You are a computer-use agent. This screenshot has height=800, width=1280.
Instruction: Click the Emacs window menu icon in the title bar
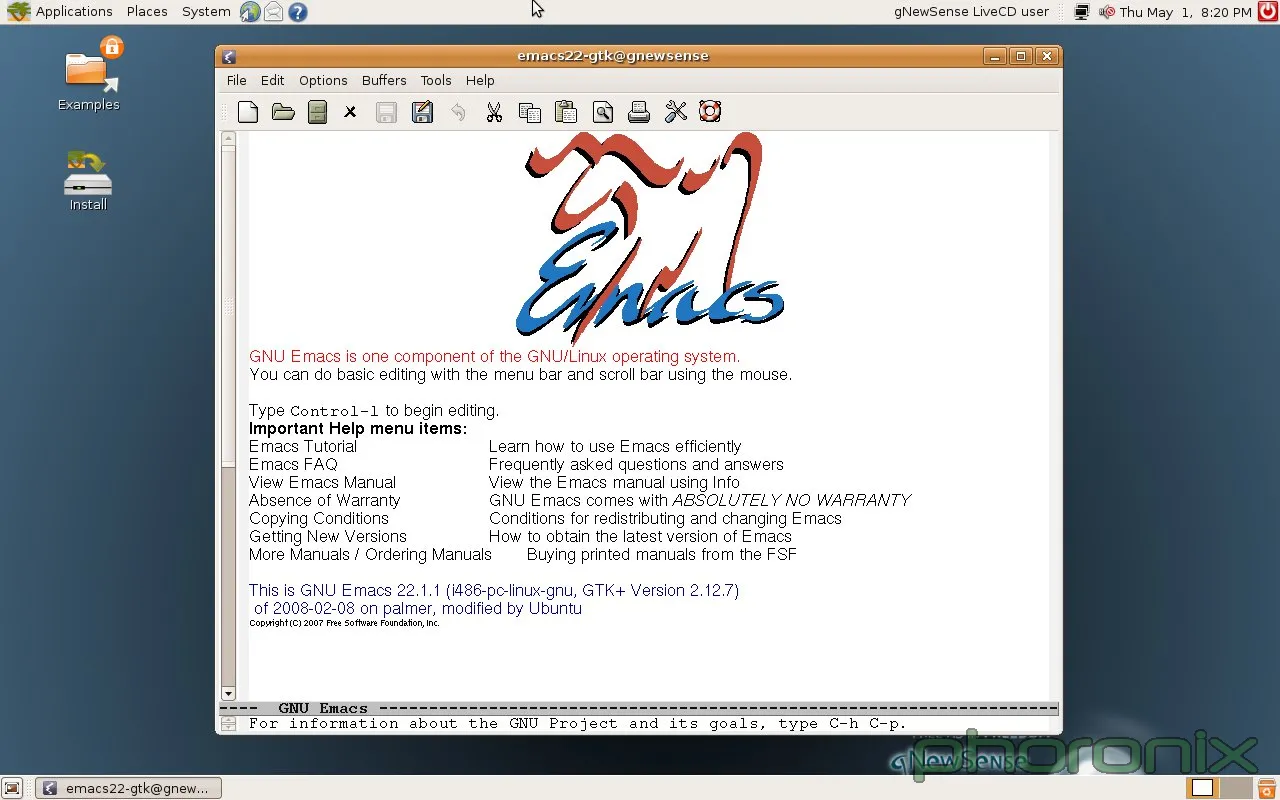coord(229,56)
